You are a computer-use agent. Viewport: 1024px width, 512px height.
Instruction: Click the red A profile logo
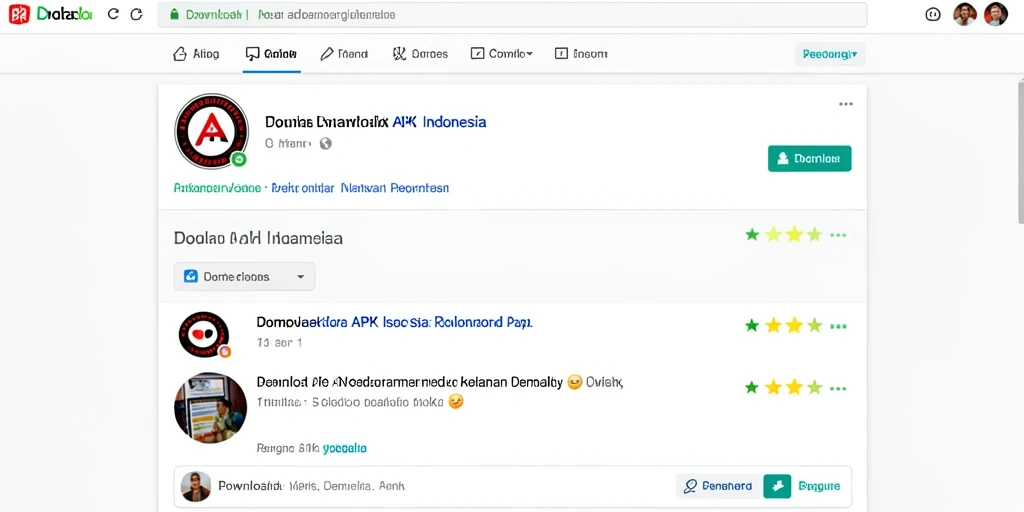[212, 131]
